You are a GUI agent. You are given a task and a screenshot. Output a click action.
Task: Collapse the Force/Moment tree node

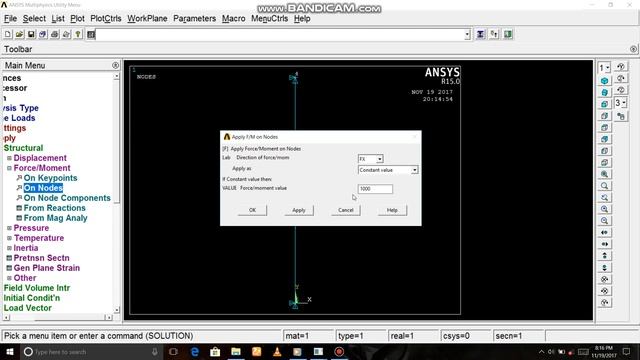(x=9, y=168)
